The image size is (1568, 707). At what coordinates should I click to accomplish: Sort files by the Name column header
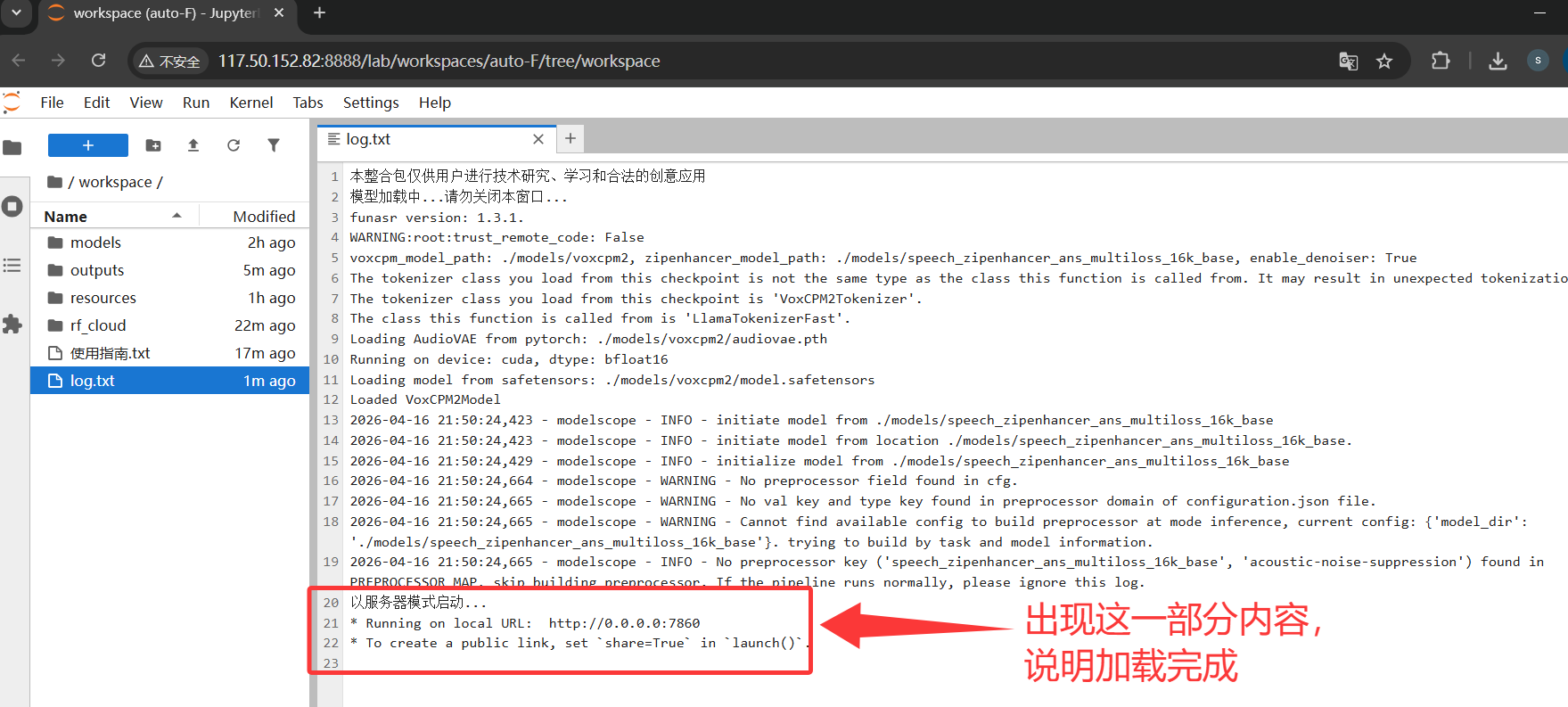66,217
